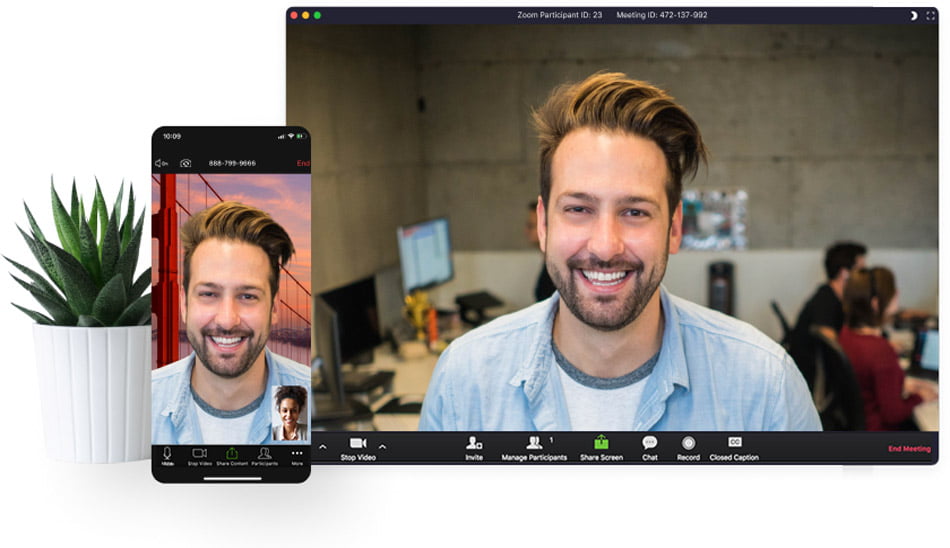Image resolution: width=950 pixels, height=548 pixels.
Task: Stop video in the desktop meeting toolbar
Action: [x=357, y=449]
